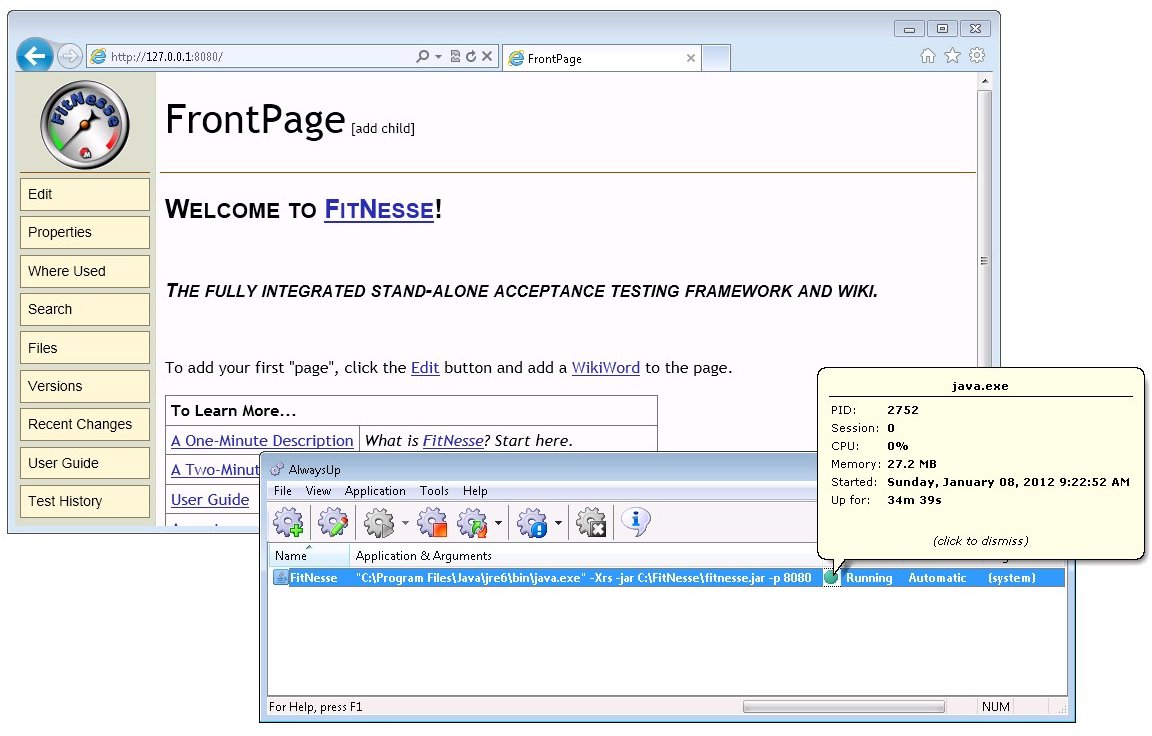Click the browser Back arrow button
The image size is (1152, 736).
point(35,55)
